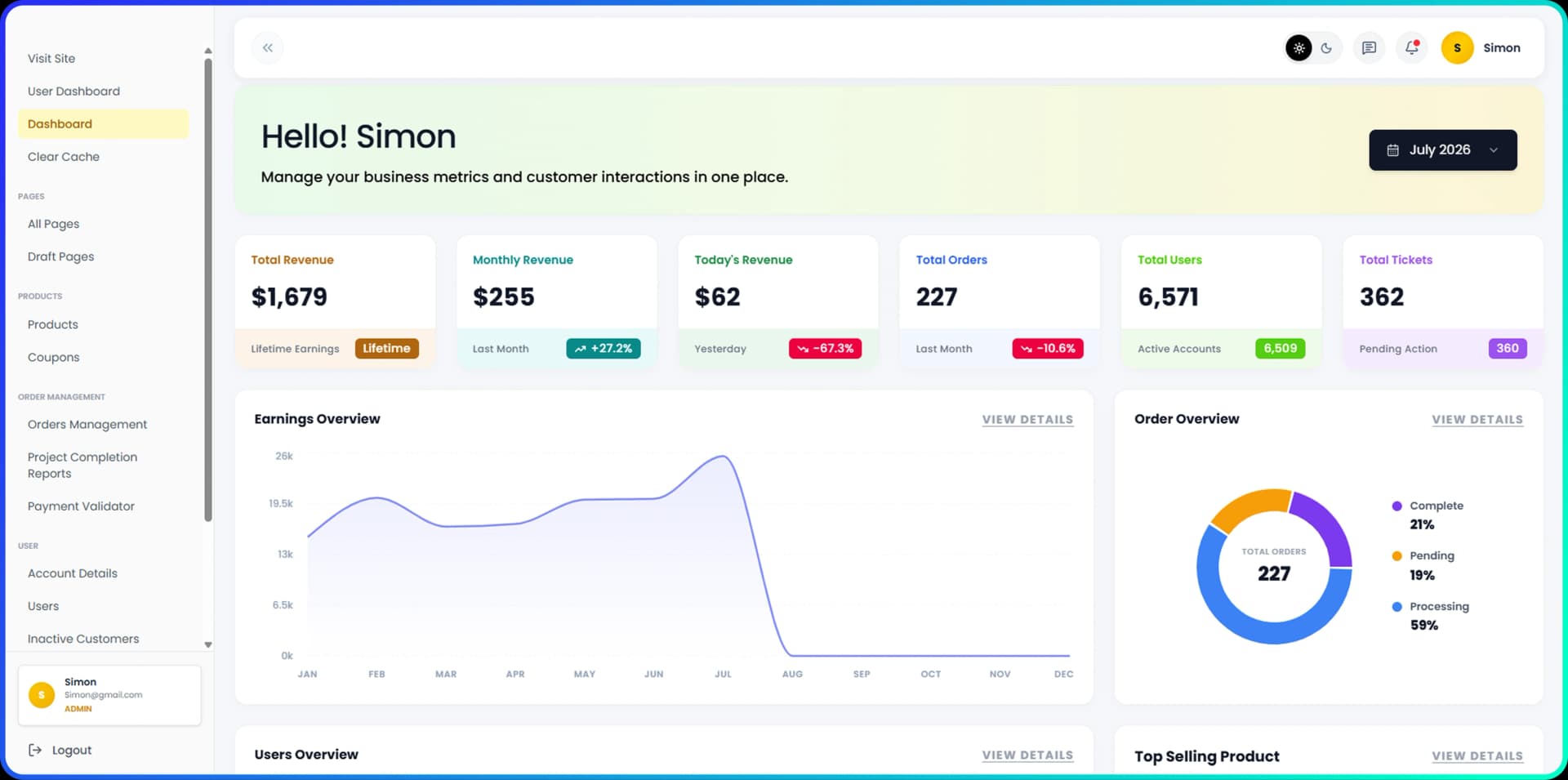Click sidebar scroll down arrow
Image resolution: width=1568 pixels, height=780 pixels.
(x=208, y=644)
